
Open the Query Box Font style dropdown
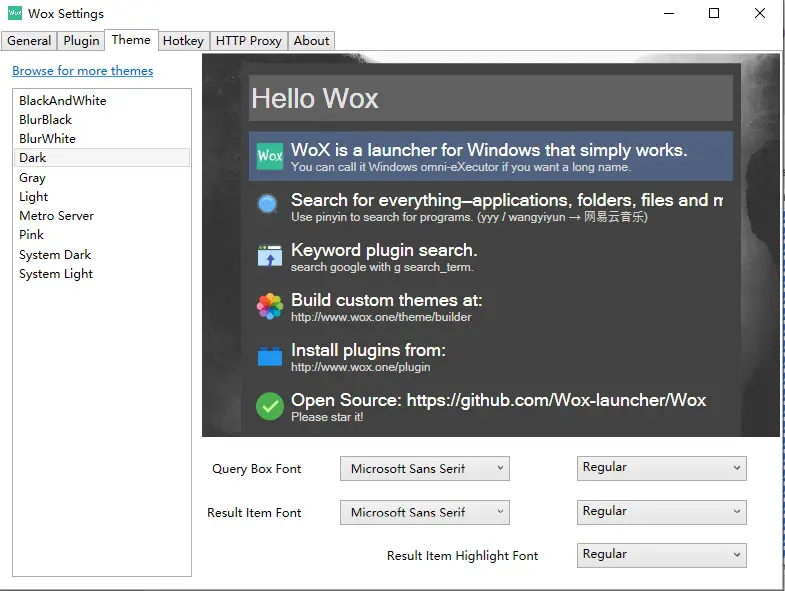[x=661, y=468]
